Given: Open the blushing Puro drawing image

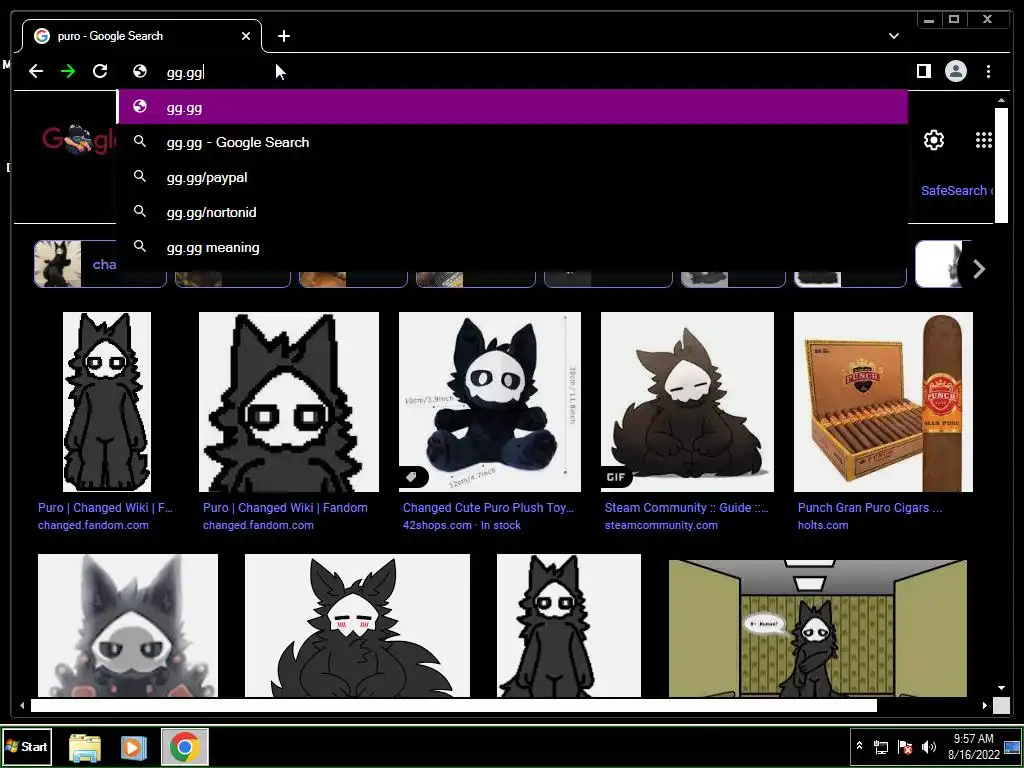Looking at the screenshot, I should [x=357, y=626].
